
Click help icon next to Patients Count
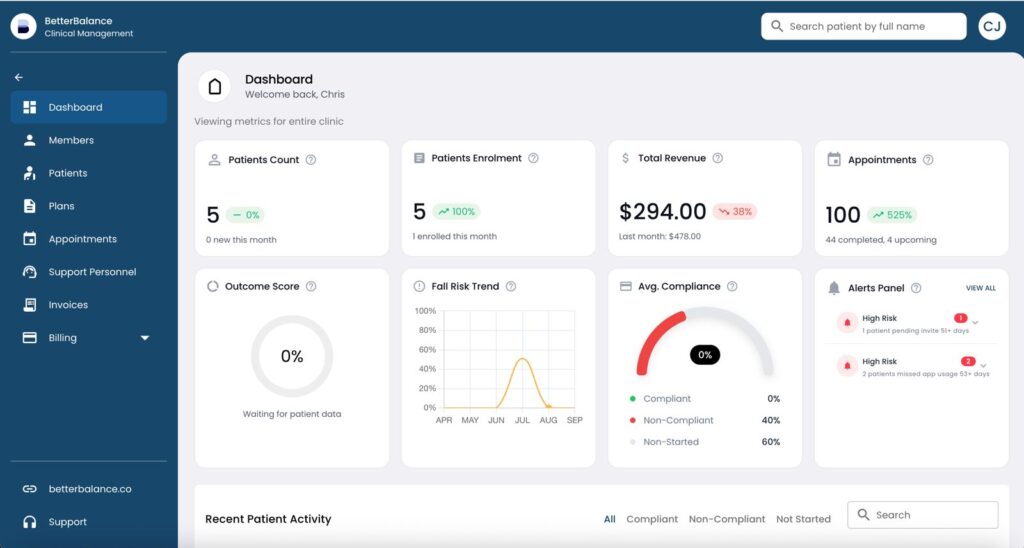coord(311,160)
